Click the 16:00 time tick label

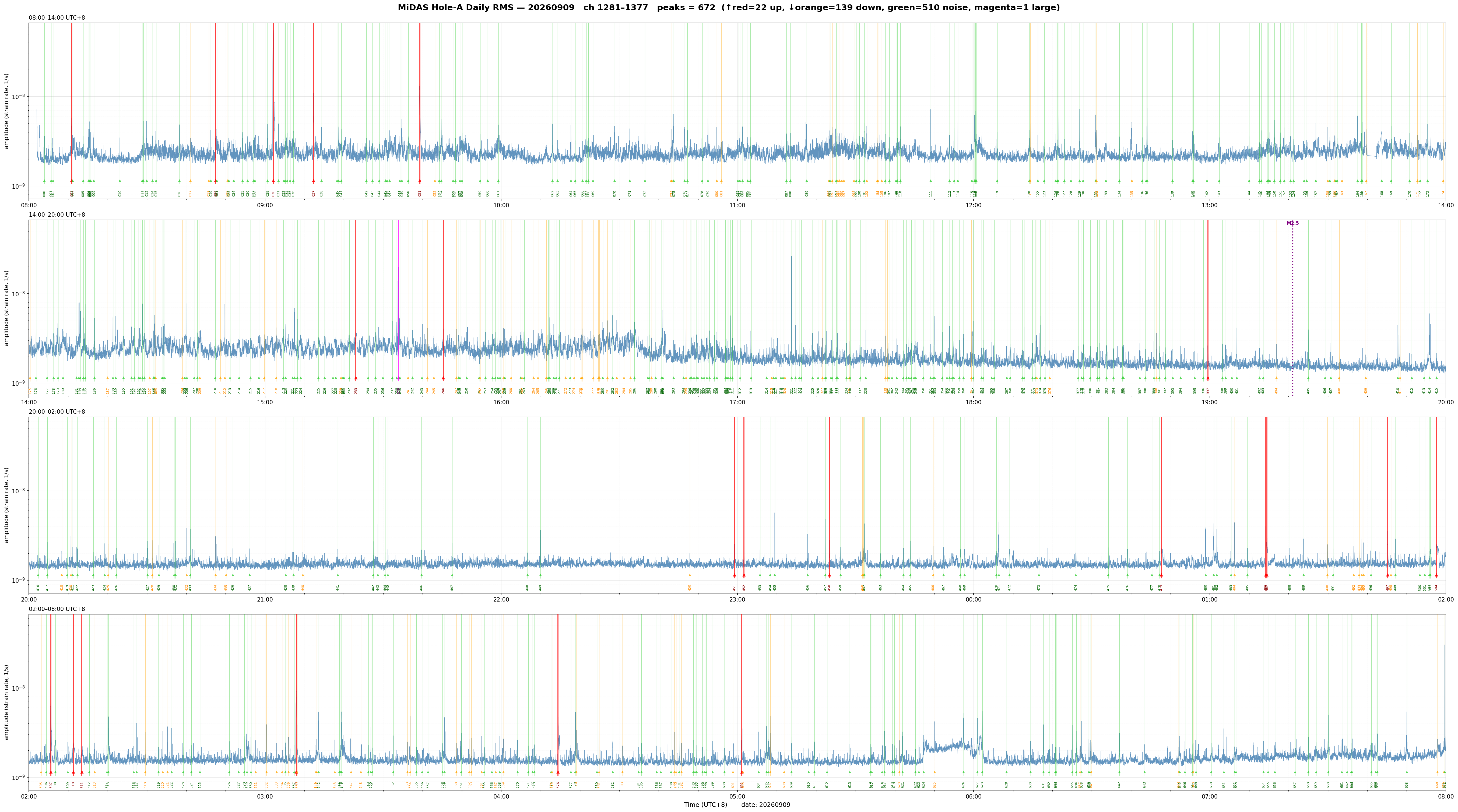tap(501, 402)
